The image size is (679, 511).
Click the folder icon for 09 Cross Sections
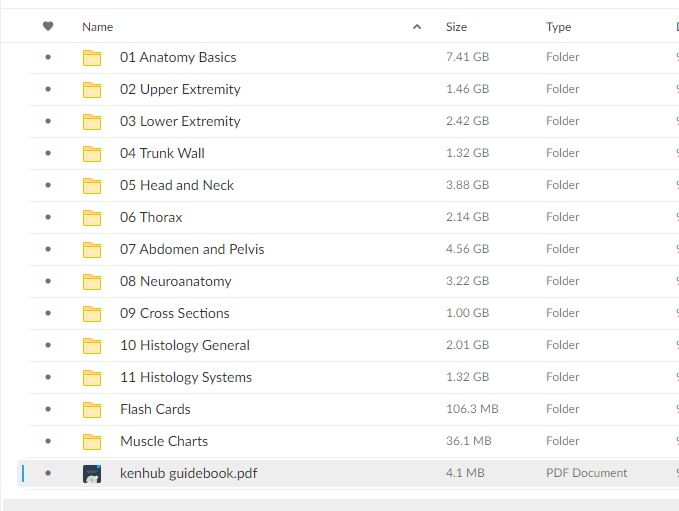[x=92, y=314]
